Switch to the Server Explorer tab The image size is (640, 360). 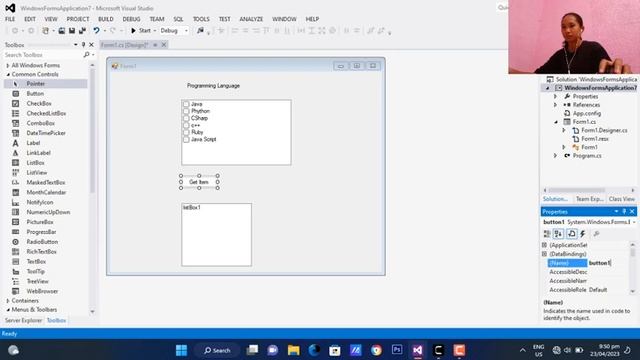[23, 320]
